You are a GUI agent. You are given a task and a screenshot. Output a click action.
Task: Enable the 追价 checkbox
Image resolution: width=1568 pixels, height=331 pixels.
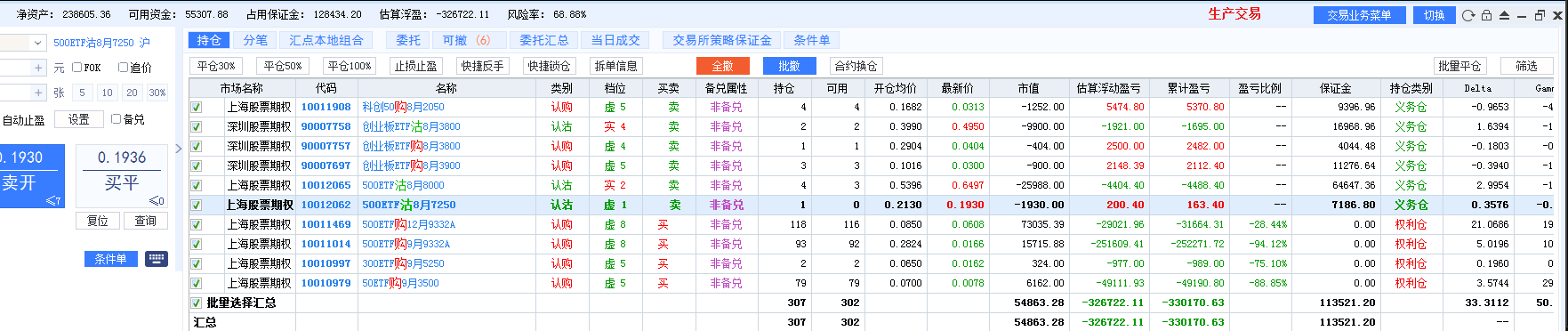[124, 68]
